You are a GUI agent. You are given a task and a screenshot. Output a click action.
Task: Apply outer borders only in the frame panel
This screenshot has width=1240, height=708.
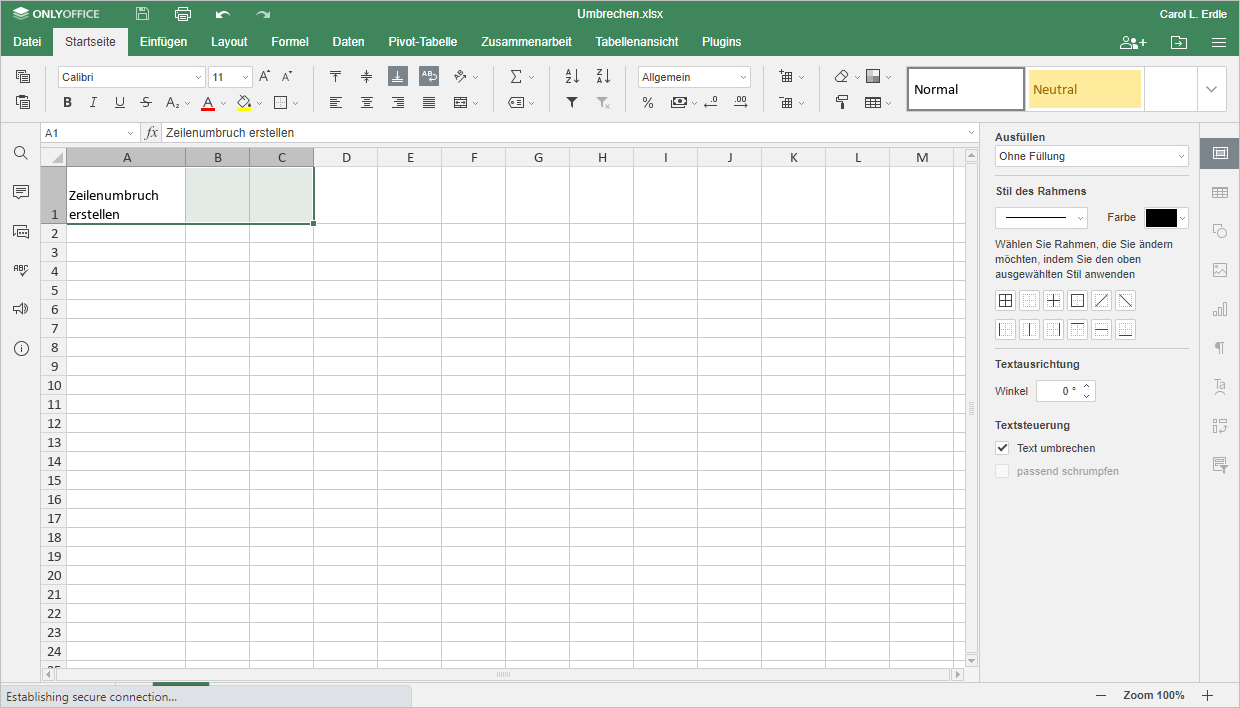[x=1078, y=301]
